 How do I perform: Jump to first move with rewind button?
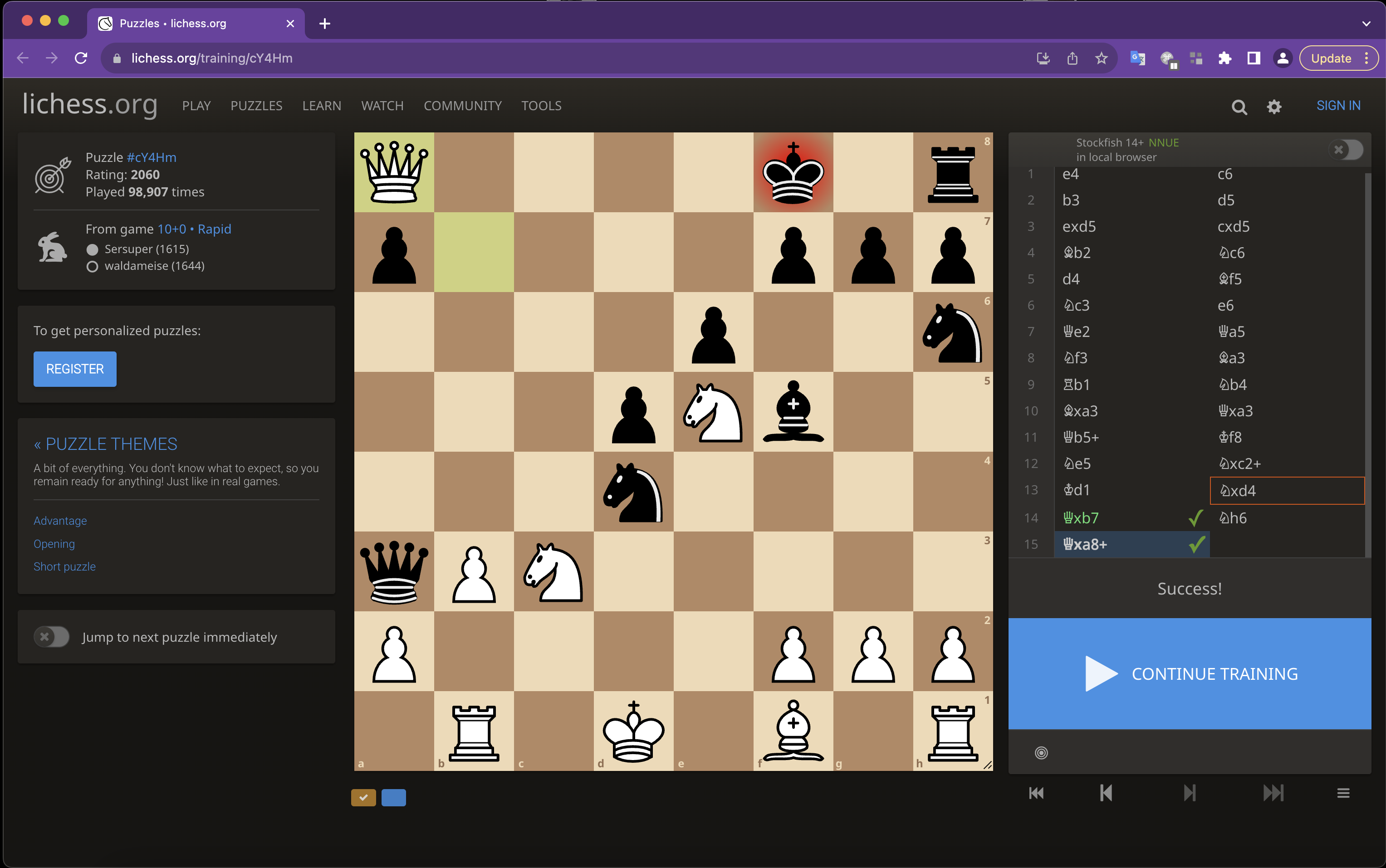pos(1036,793)
